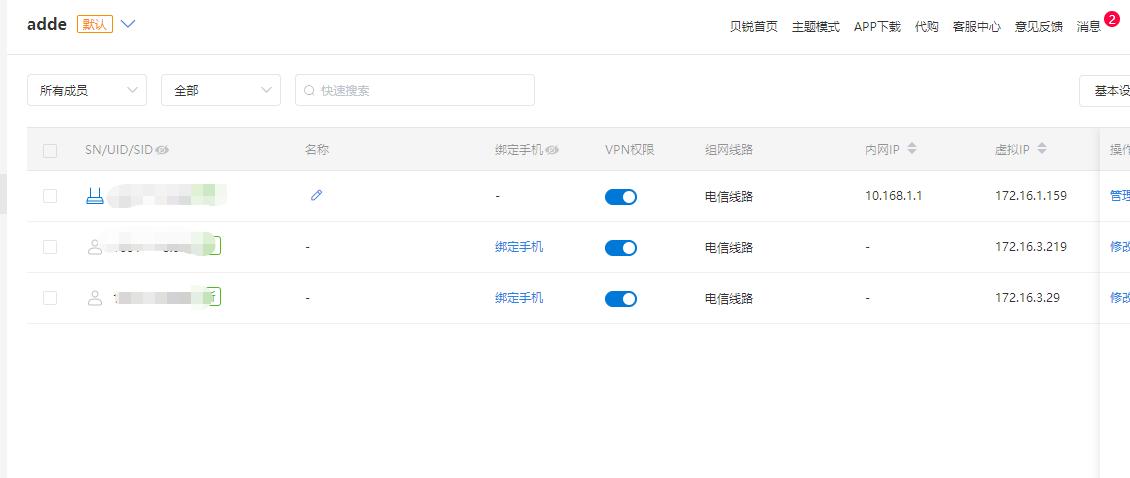Click 修改 link in 172.16.3.29 row

pos(1120,297)
